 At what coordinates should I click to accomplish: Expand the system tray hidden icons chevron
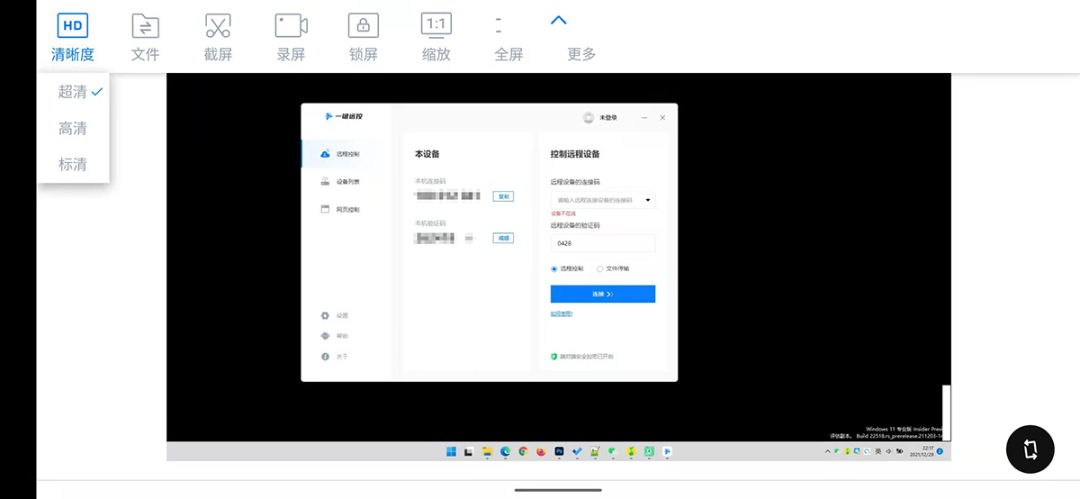click(x=827, y=451)
